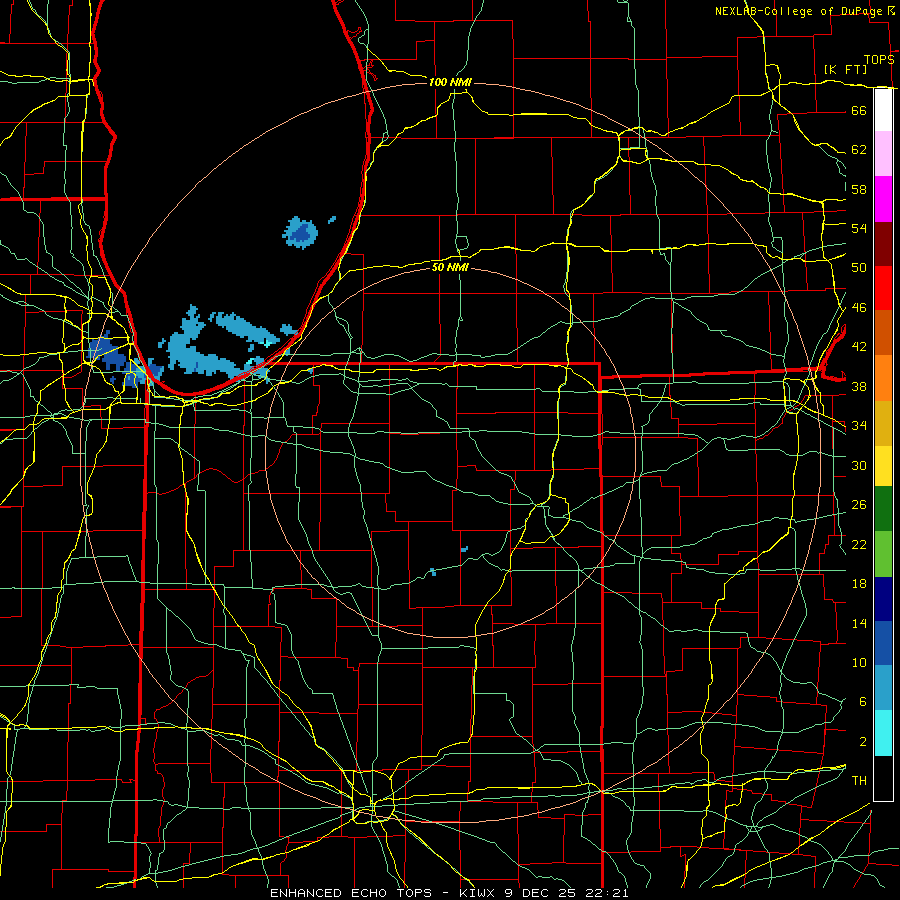
Task: Click the white swatch in the tops legend
Action: point(883,110)
